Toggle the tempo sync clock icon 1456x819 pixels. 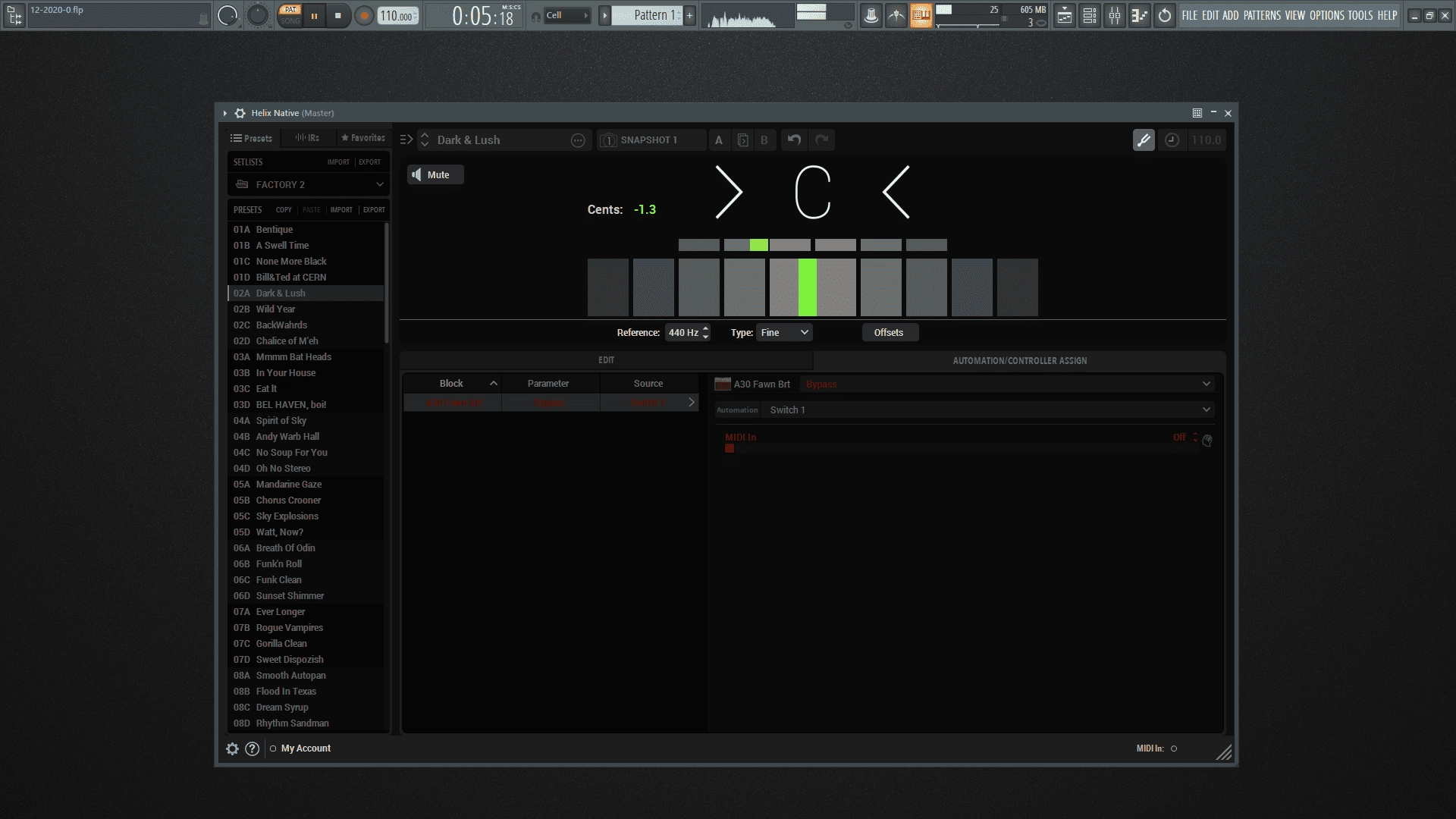point(1172,140)
